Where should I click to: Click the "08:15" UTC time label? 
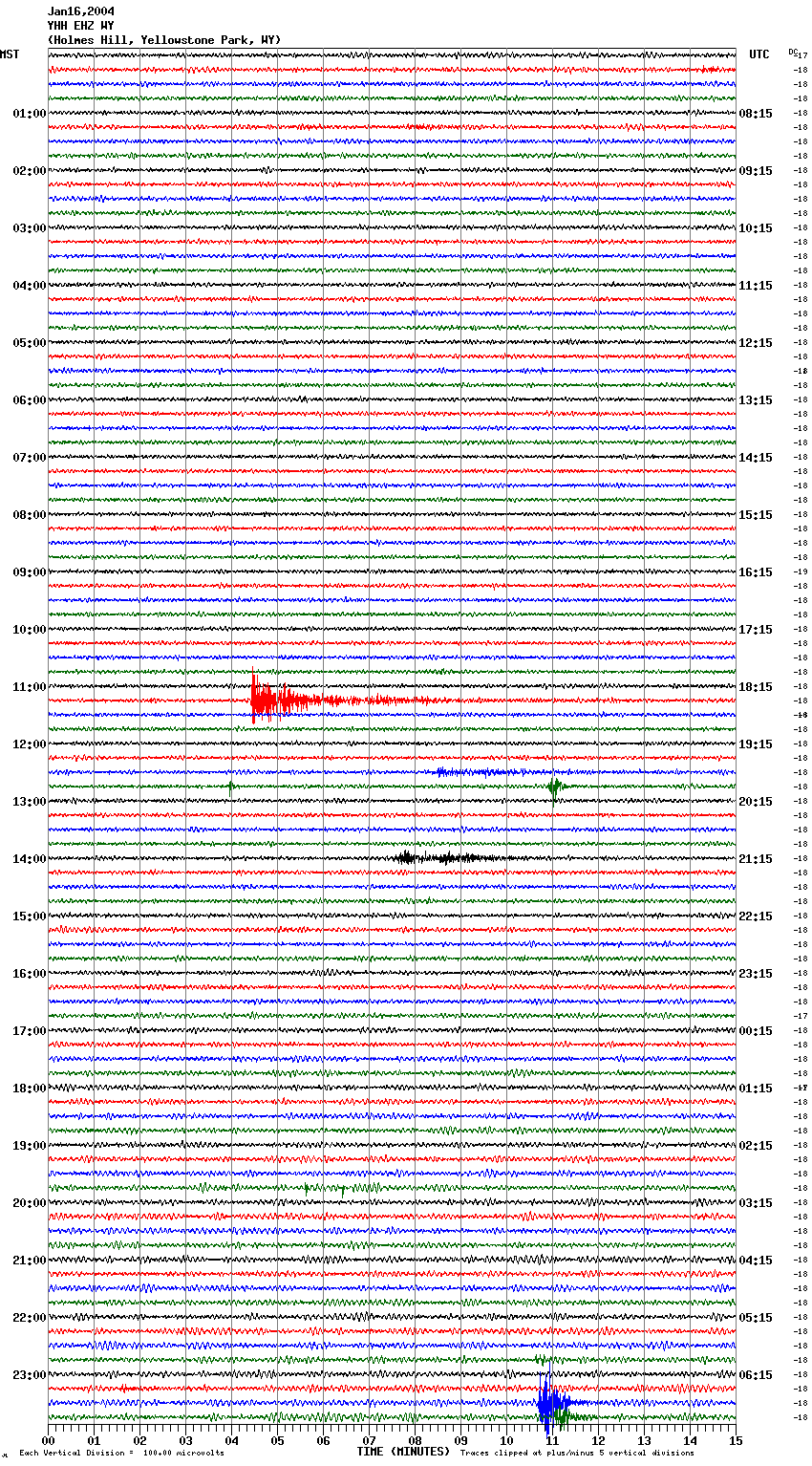pos(756,114)
